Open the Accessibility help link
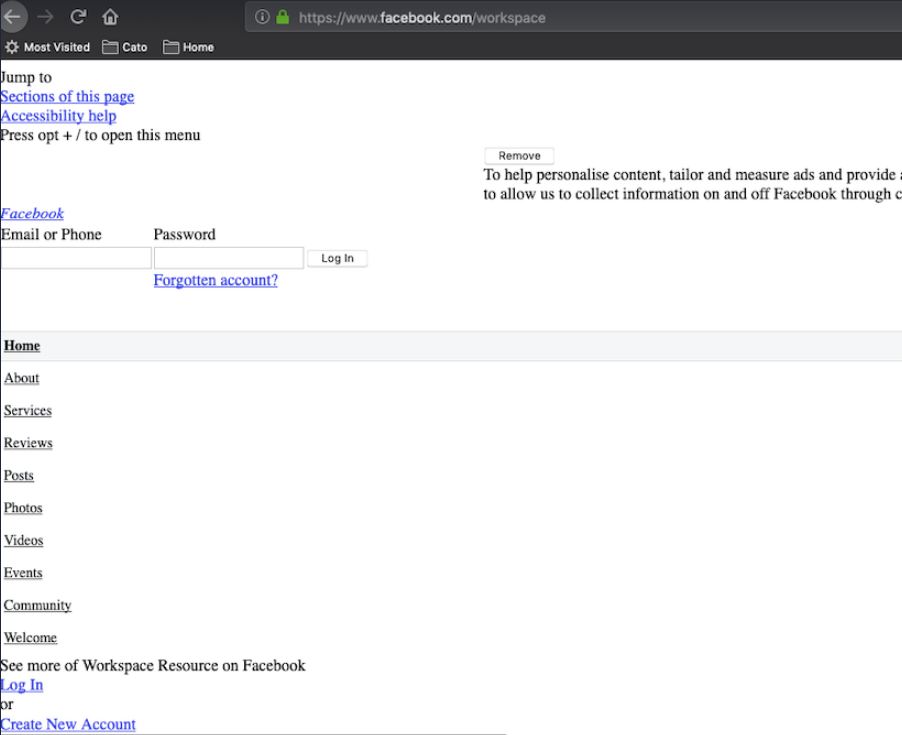Screen dimensions: 902x735 [x=58, y=116]
